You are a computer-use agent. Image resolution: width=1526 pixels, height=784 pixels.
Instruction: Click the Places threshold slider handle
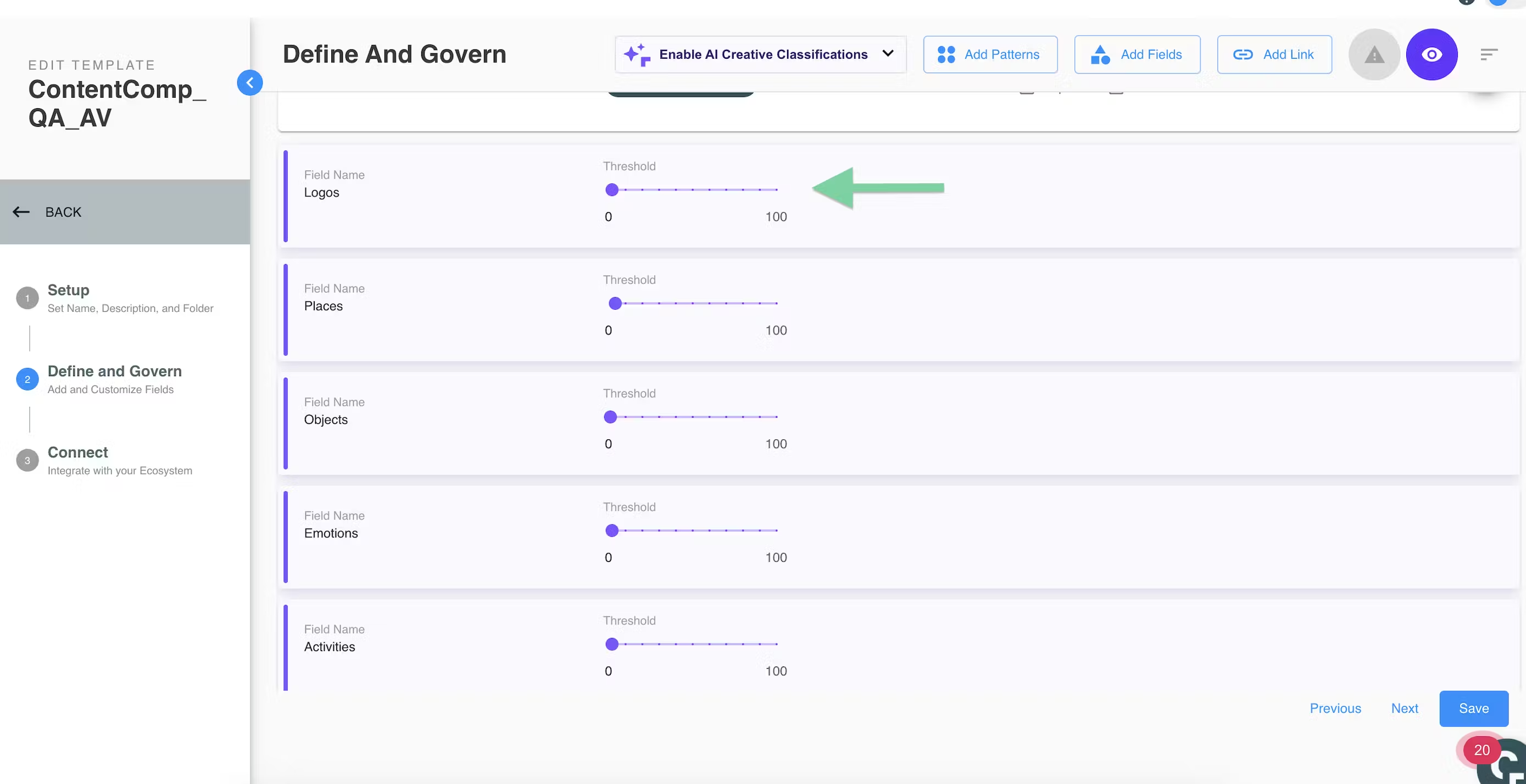tap(615, 303)
